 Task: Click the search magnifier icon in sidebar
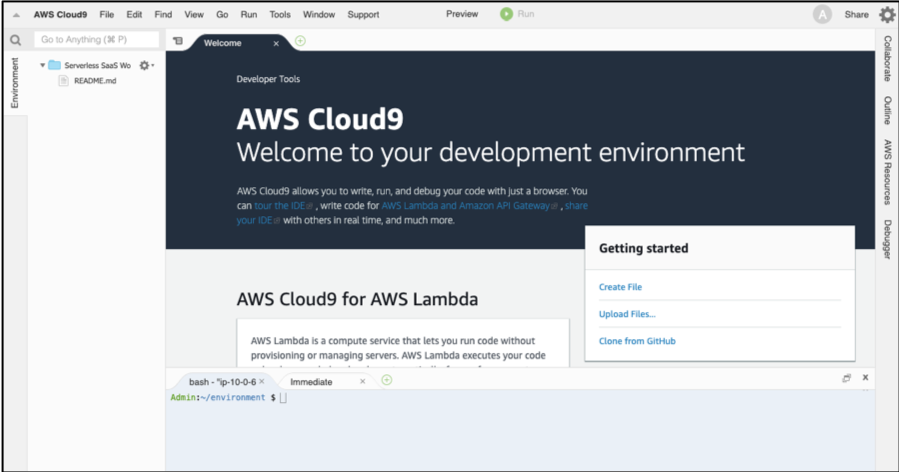click(x=15, y=40)
